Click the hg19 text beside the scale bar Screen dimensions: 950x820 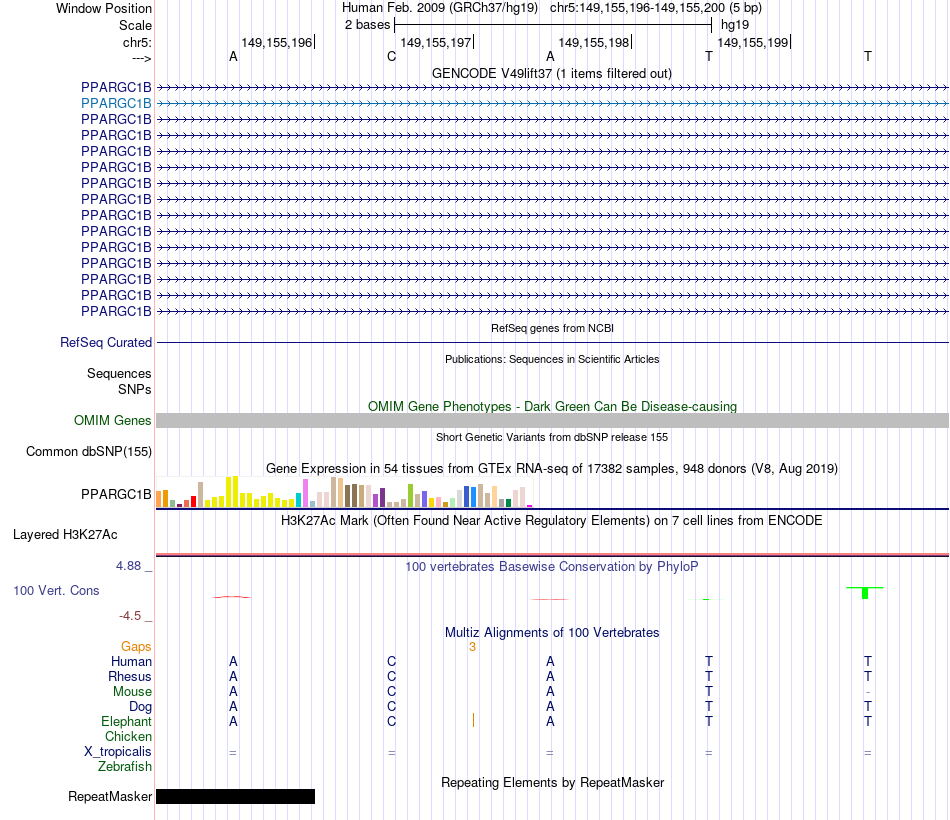click(x=735, y=25)
